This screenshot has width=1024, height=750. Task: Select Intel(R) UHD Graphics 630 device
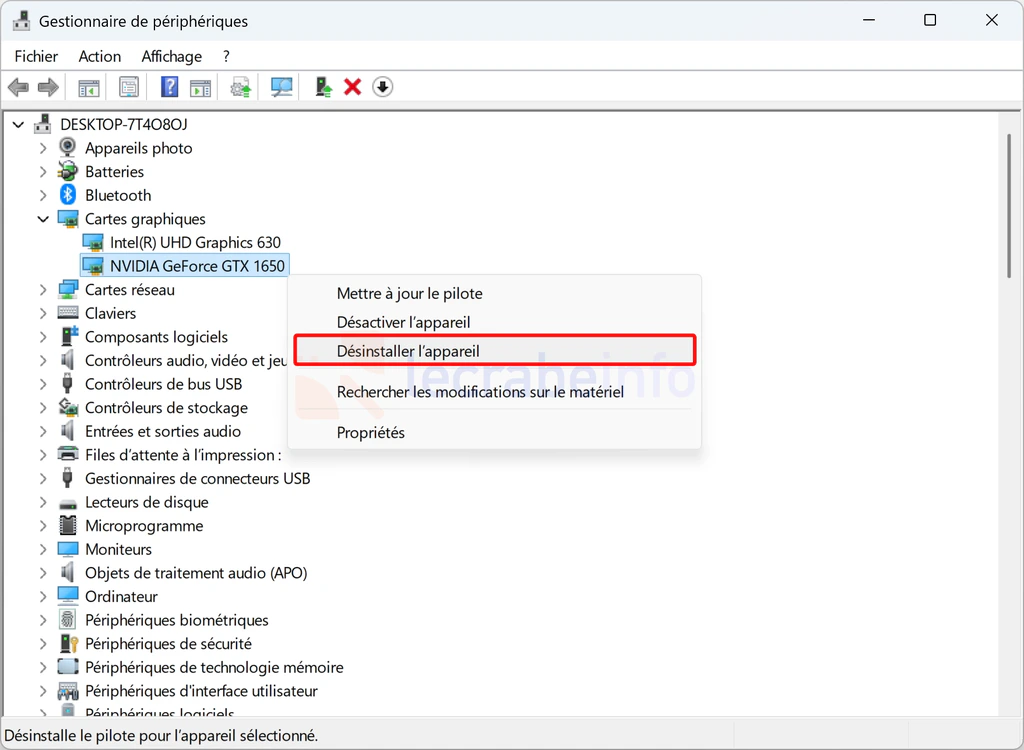point(195,242)
